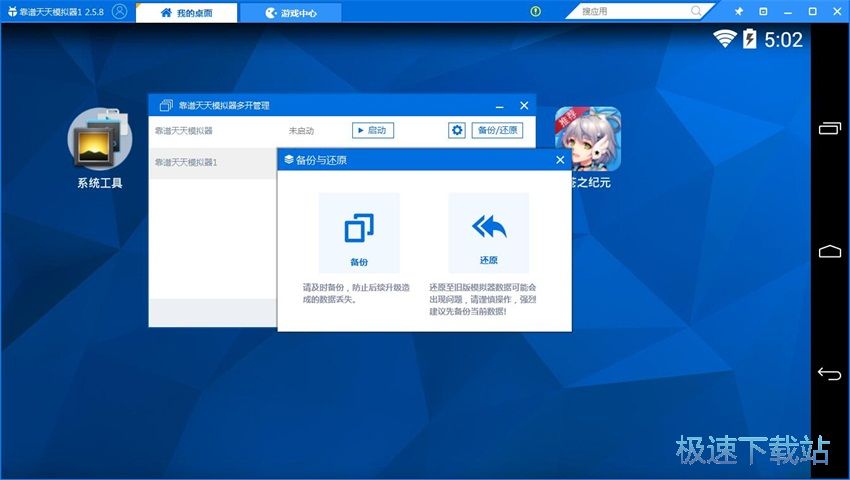Click the 备份/还原 button
The width and height of the screenshot is (850, 480).
[x=498, y=130]
